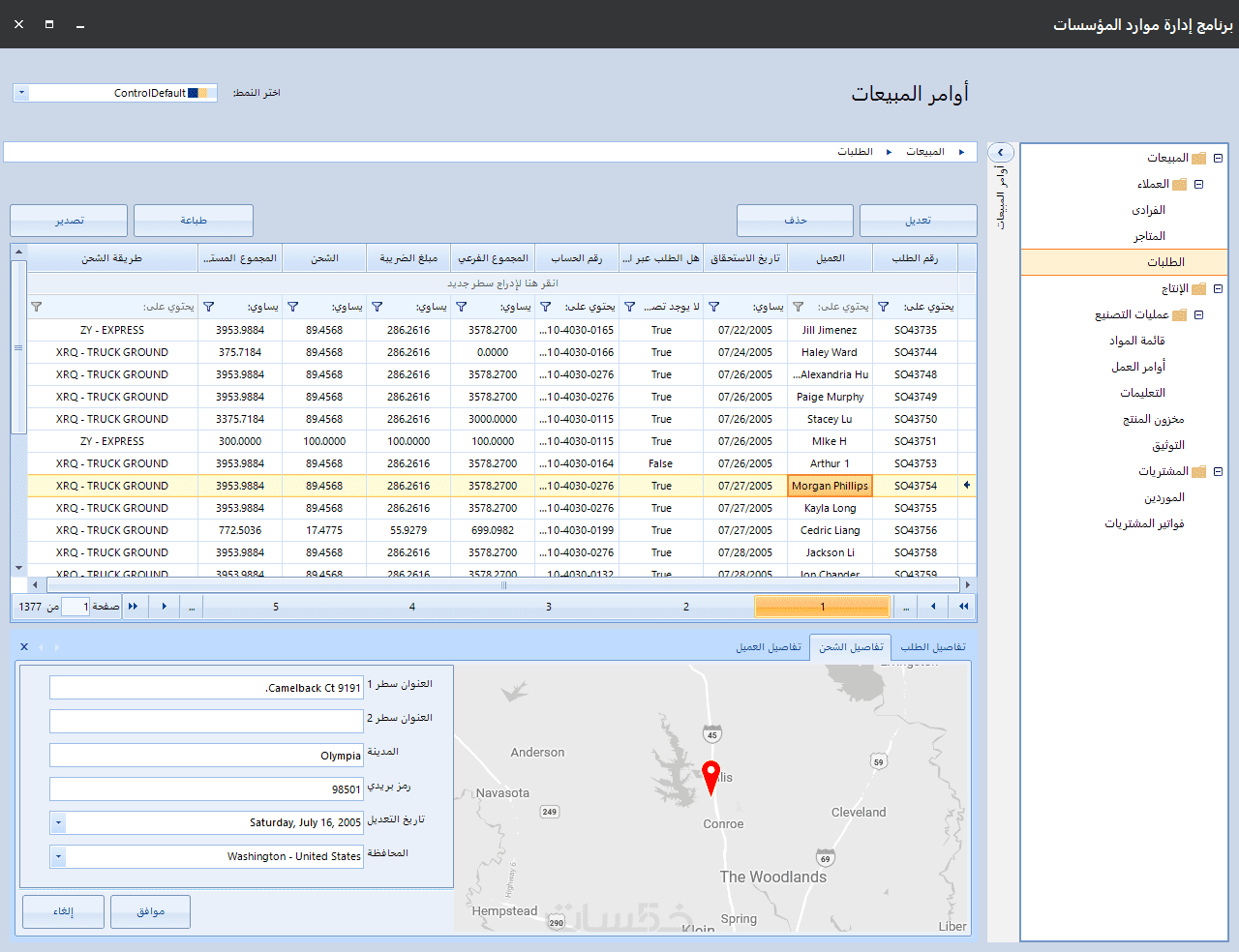Collapse the الإنتاج tree node

tap(1218, 288)
